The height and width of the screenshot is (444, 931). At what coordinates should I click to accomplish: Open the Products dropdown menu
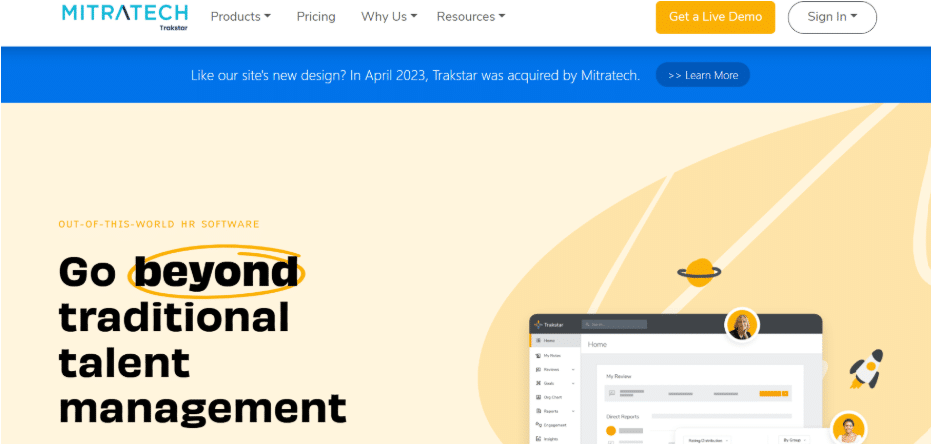pyautogui.click(x=240, y=17)
